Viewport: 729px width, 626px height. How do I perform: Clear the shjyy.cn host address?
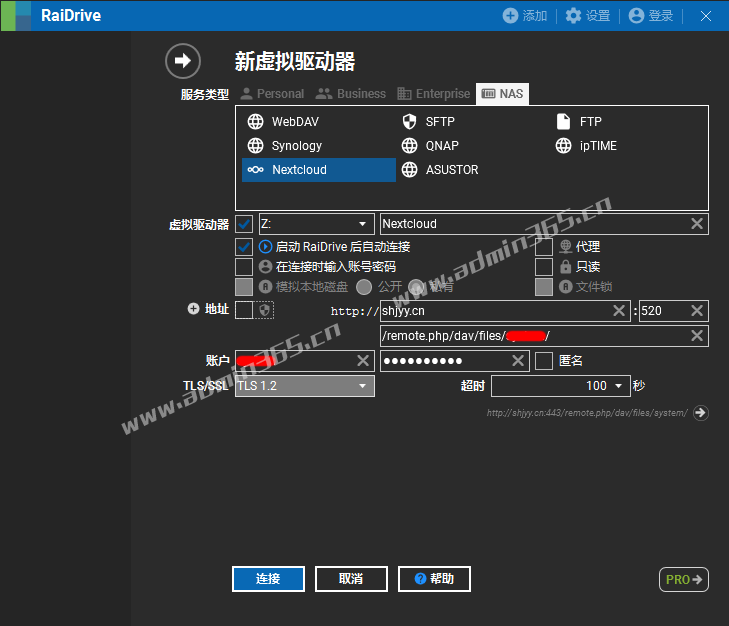point(619,311)
